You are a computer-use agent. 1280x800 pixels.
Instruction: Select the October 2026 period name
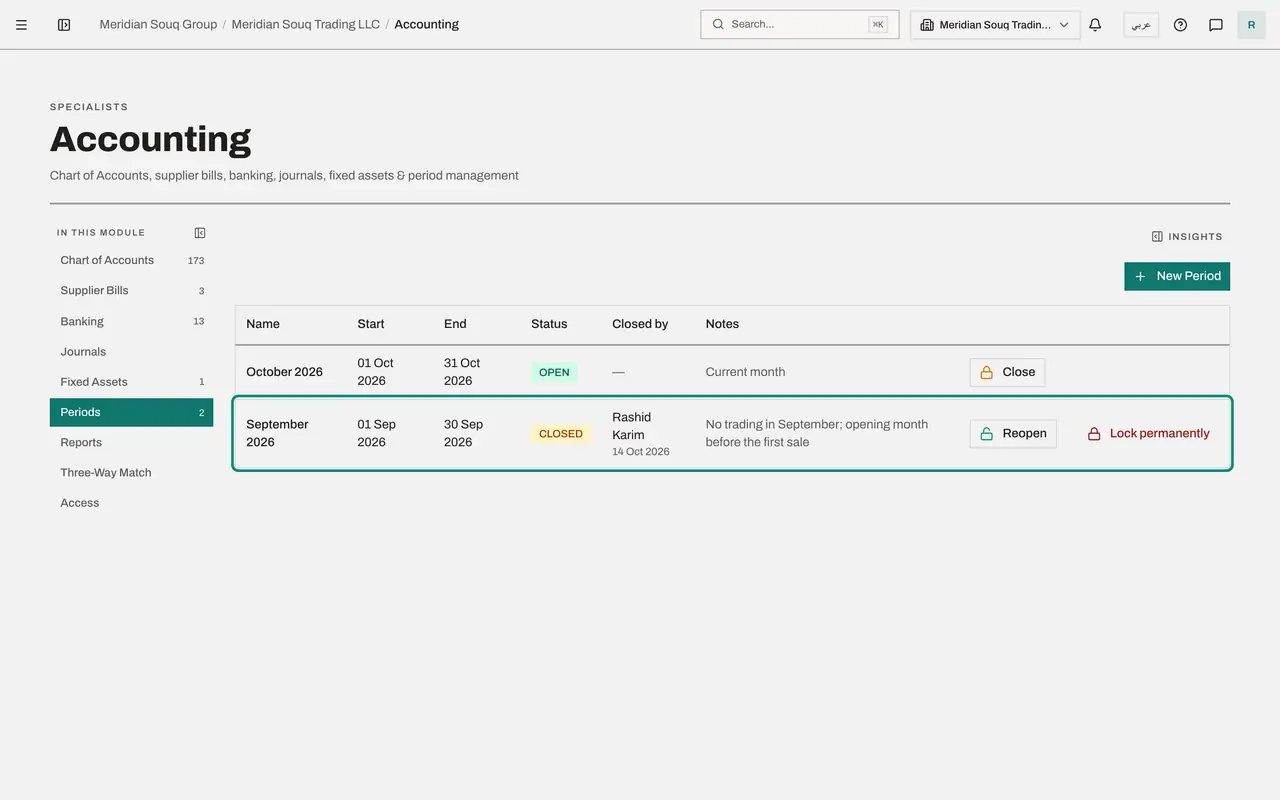tap(284, 372)
